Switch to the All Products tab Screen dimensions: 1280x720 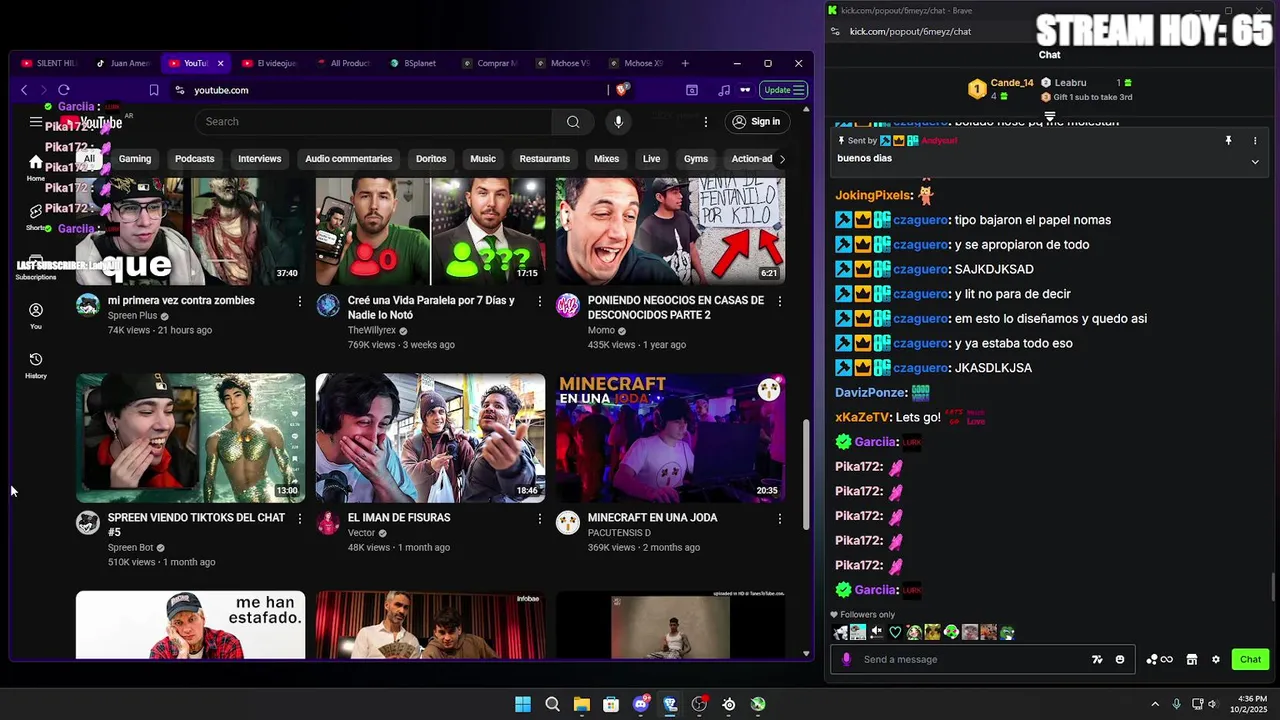pyautogui.click(x=344, y=63)
